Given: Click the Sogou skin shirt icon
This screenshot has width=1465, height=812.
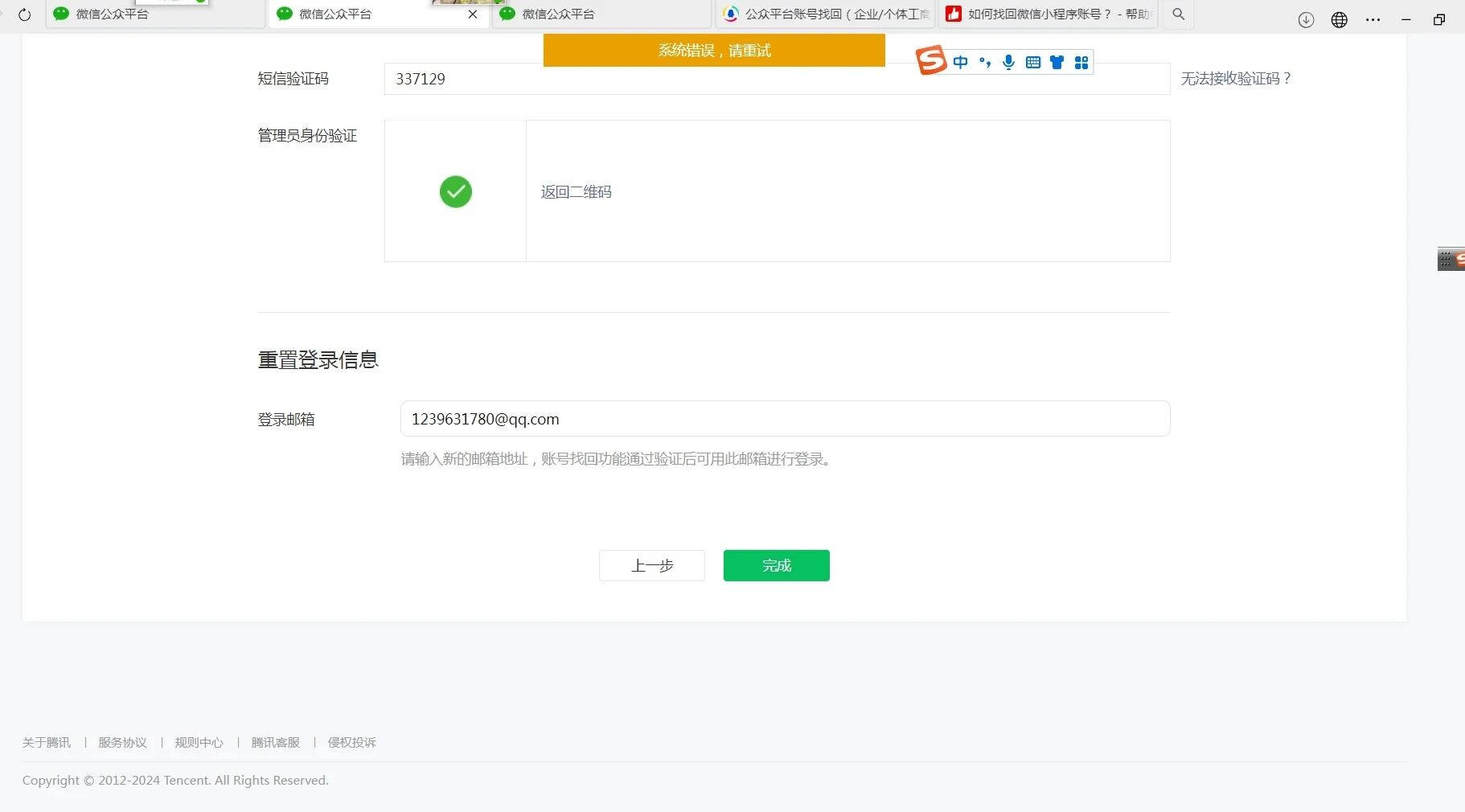Looking at the screenshot, I should tap(1057, 62).
